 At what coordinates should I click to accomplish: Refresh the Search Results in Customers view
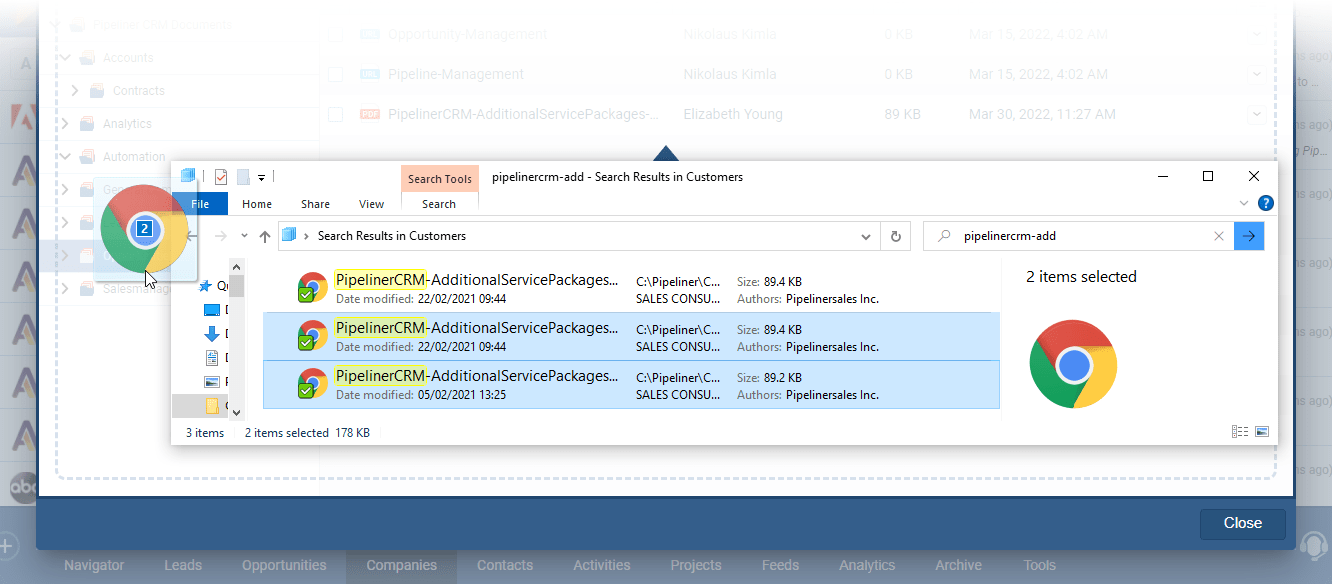[x=895, y=236]
